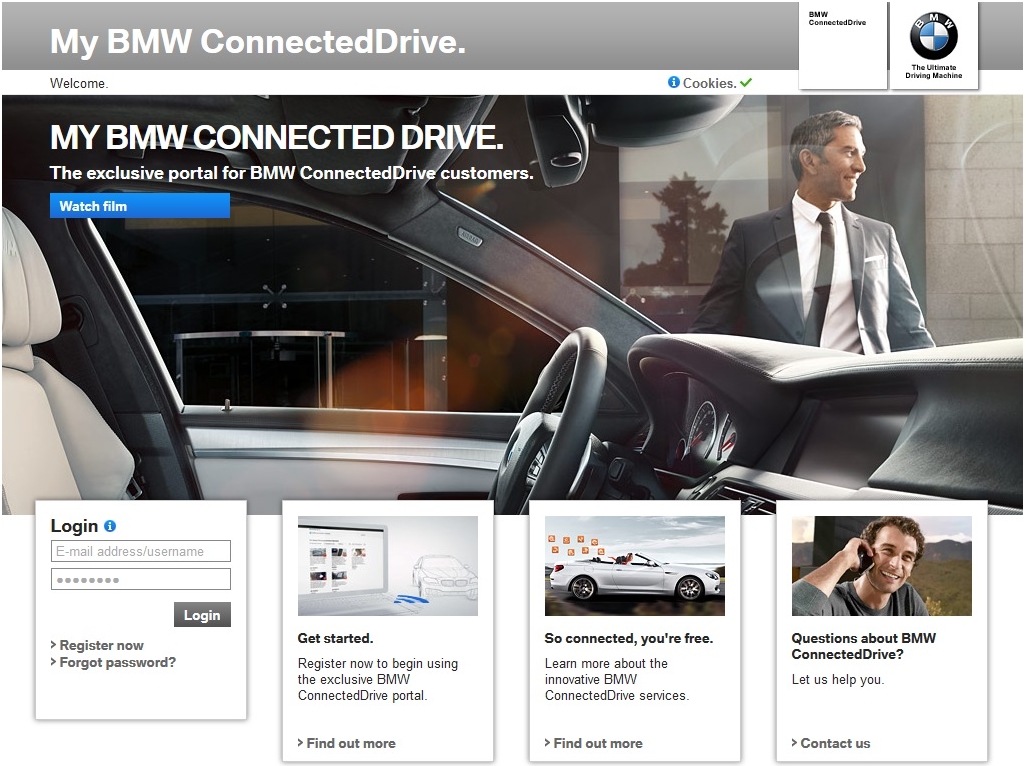Click the Let us help you. text
This screenshot has height=766, width=1026.
pyautogui.click(x=838, y=680)
